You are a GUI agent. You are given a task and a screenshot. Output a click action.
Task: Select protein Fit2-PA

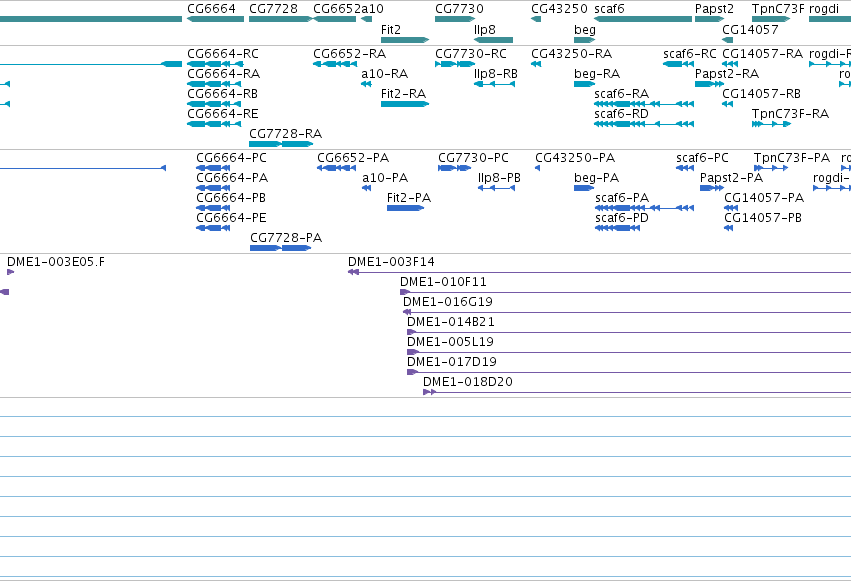point(405,208)
